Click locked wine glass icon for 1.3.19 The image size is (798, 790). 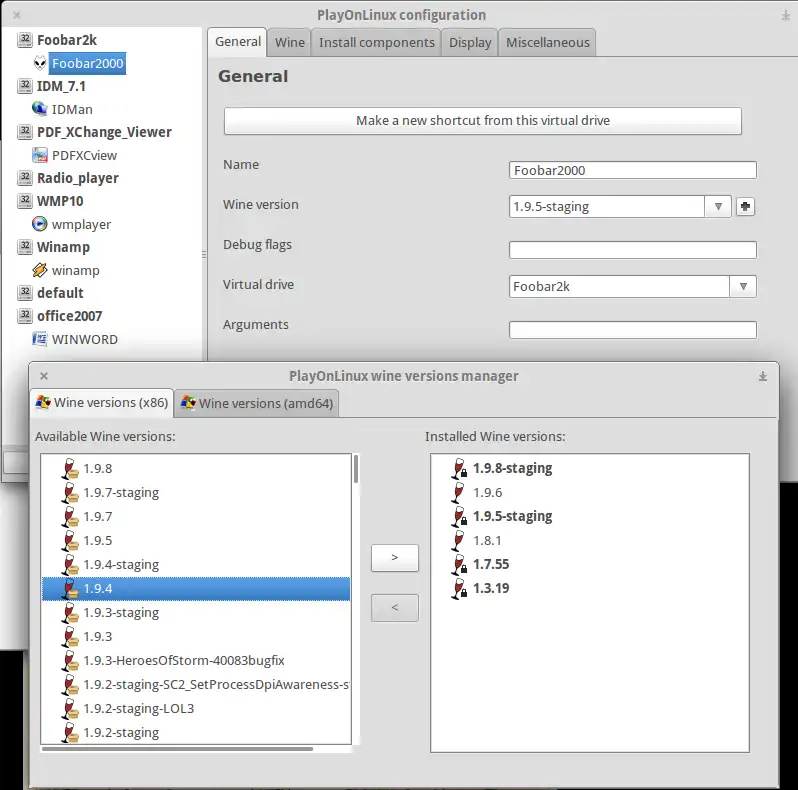[x=459, y=588]
